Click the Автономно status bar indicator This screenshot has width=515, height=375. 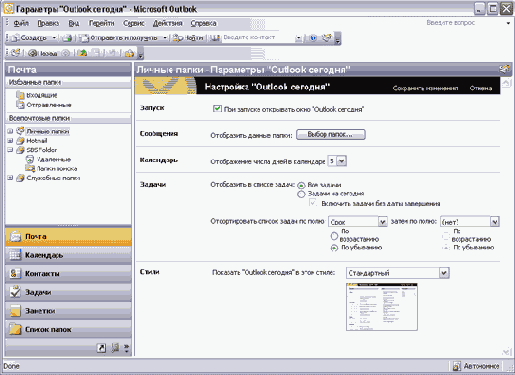pyautogui.click(x=476, y=366)
